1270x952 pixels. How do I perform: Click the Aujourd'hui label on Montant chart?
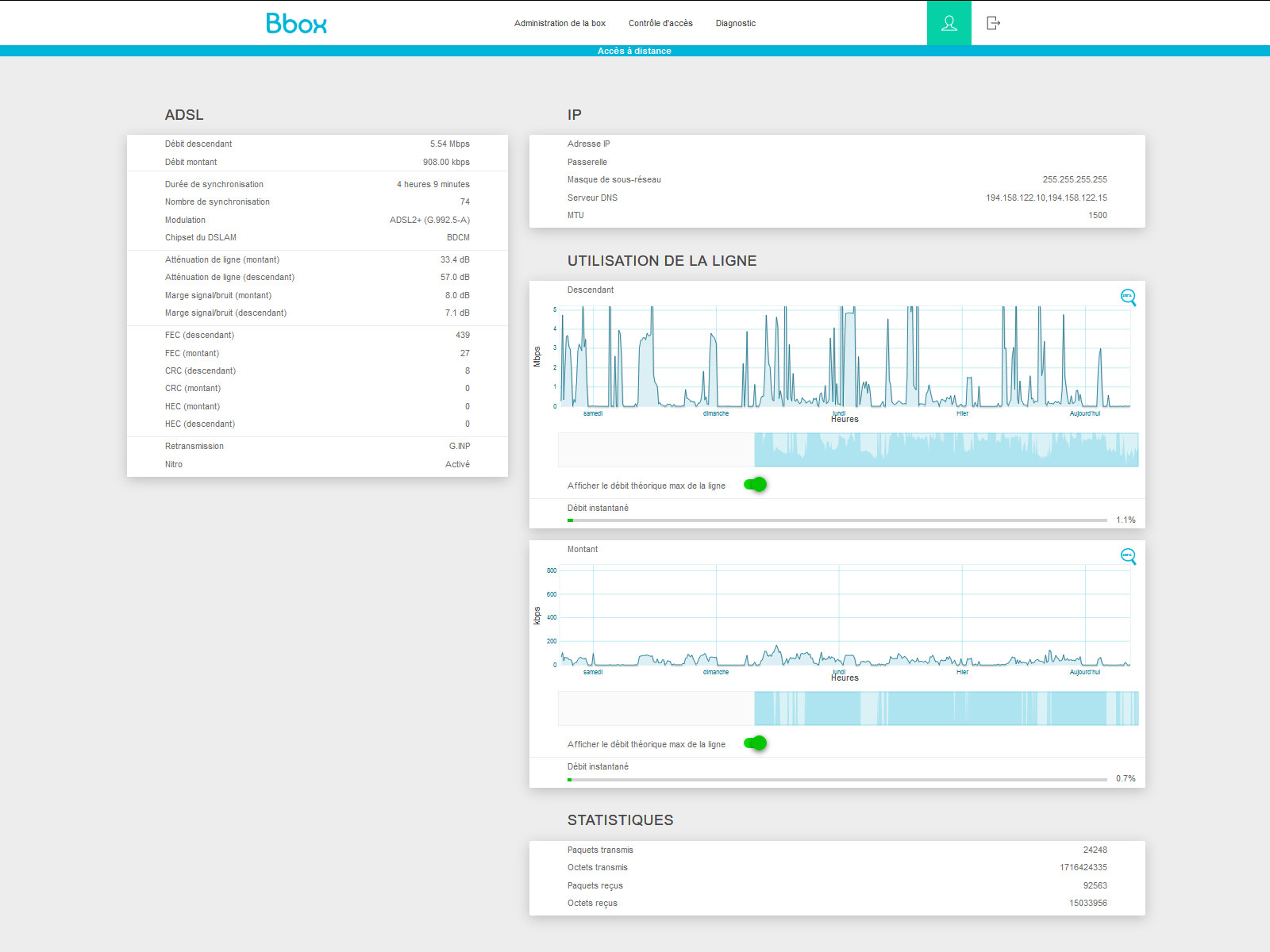(1084, 672)
